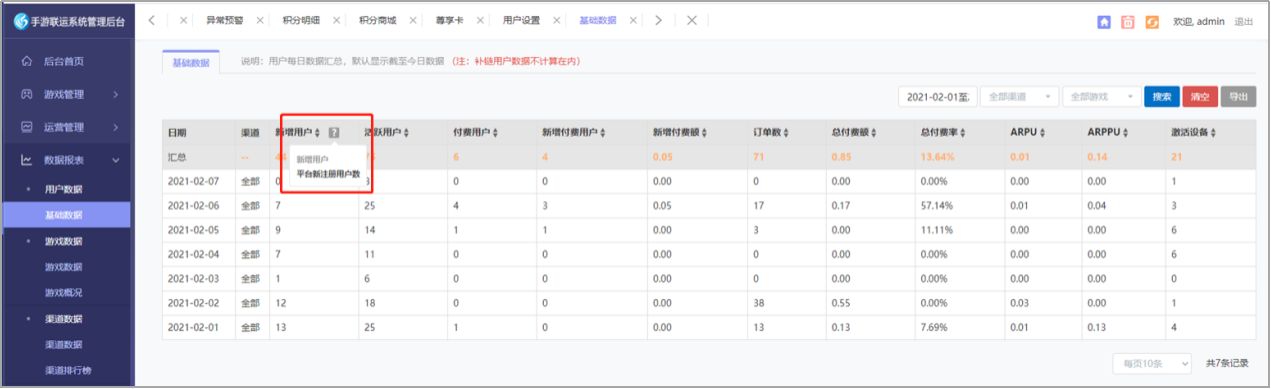Screen dimensions: 1271x389
Task: Collapse the 数据报表 sidebar menu
Action: (x=116, y=160)
